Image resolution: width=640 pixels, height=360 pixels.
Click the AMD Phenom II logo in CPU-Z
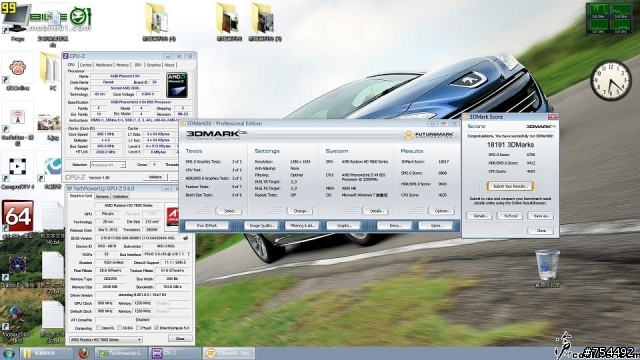pos(177,84)
